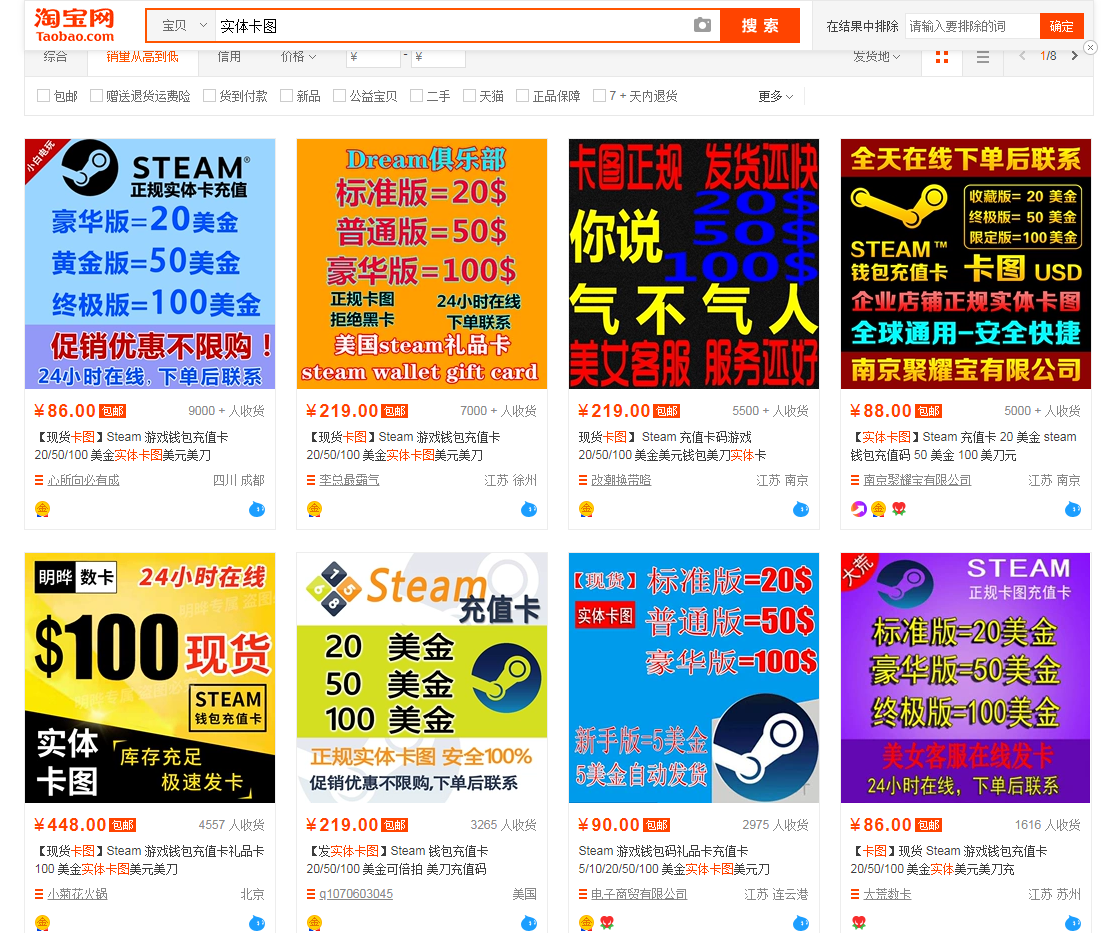
Task: Click red flower icon under 南京聚耀宝有限公司
Action: point(899,509)
